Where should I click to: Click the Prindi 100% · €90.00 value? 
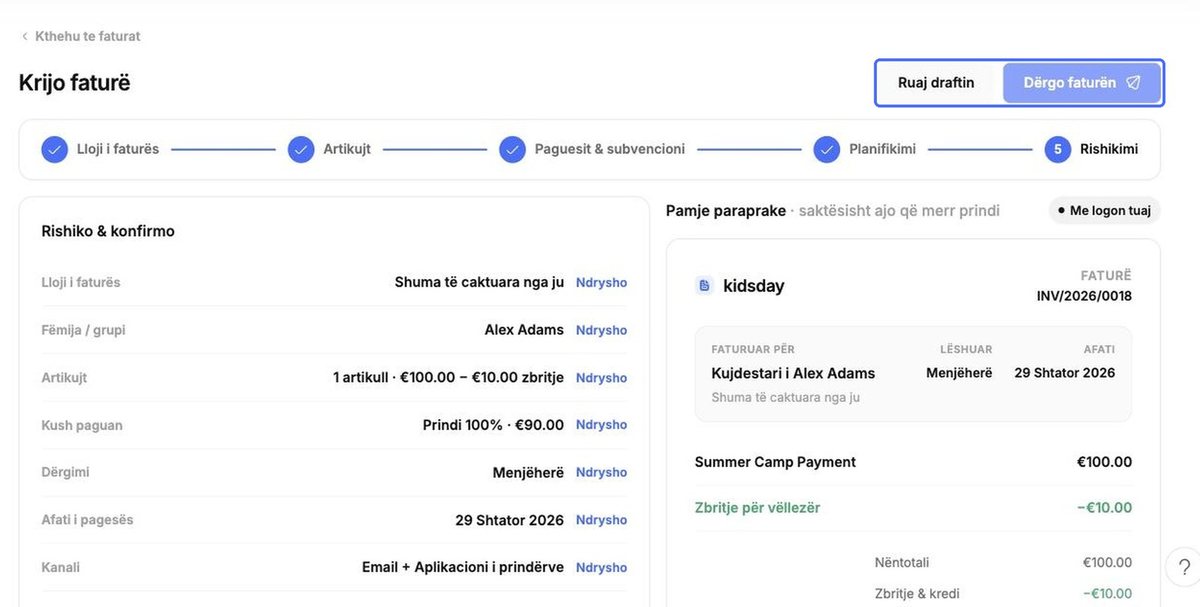click(493, 425)
